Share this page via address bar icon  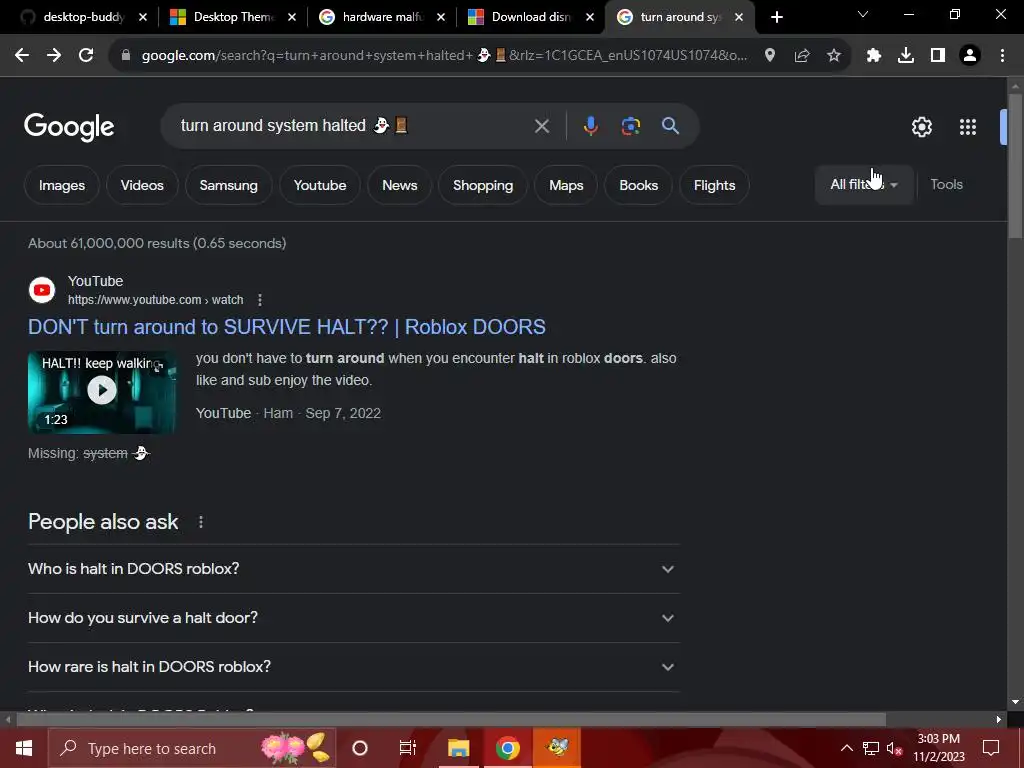[802, 56]
